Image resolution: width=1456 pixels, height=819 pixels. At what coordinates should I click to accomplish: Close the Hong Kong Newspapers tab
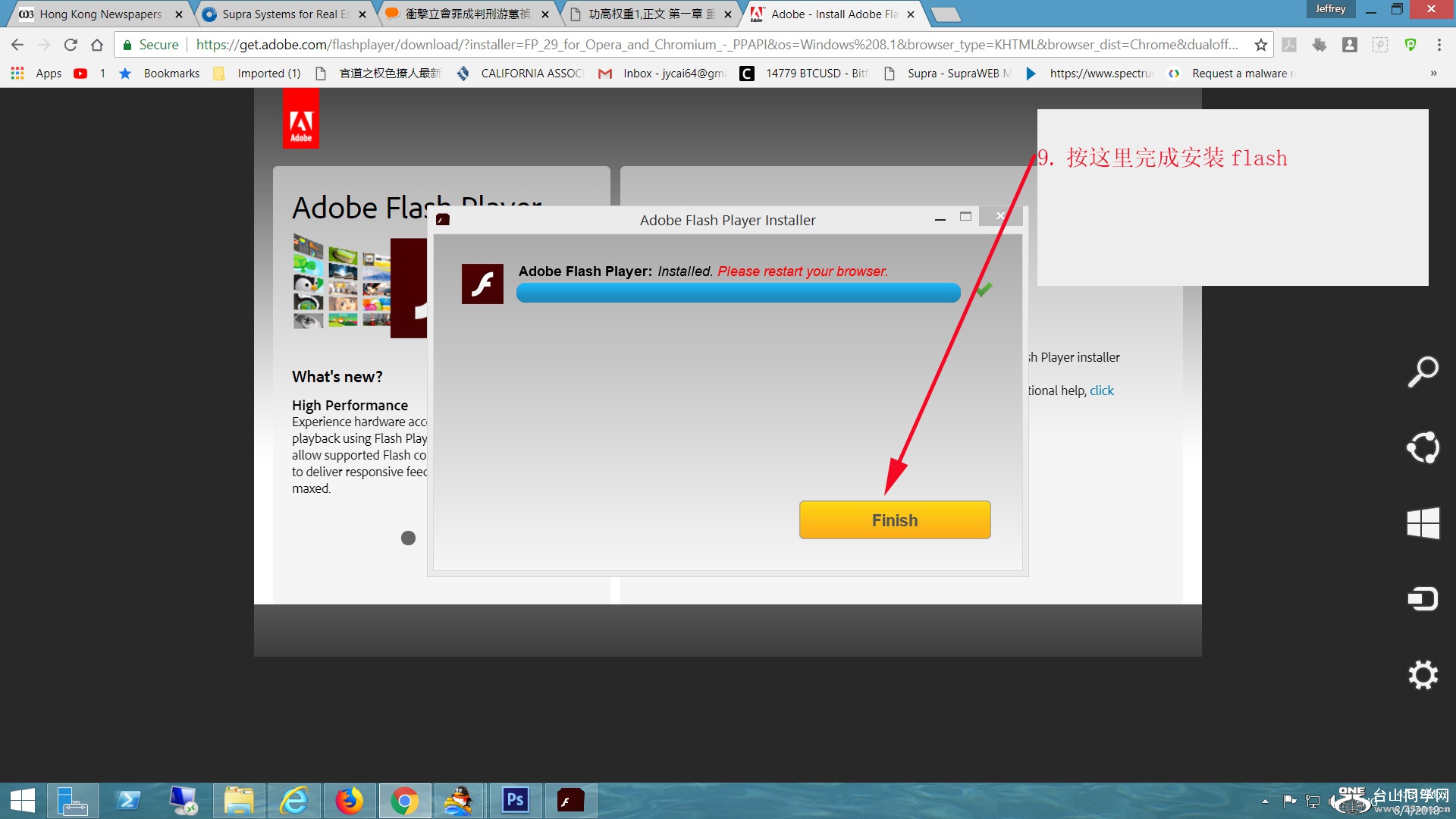coord(179,14)
